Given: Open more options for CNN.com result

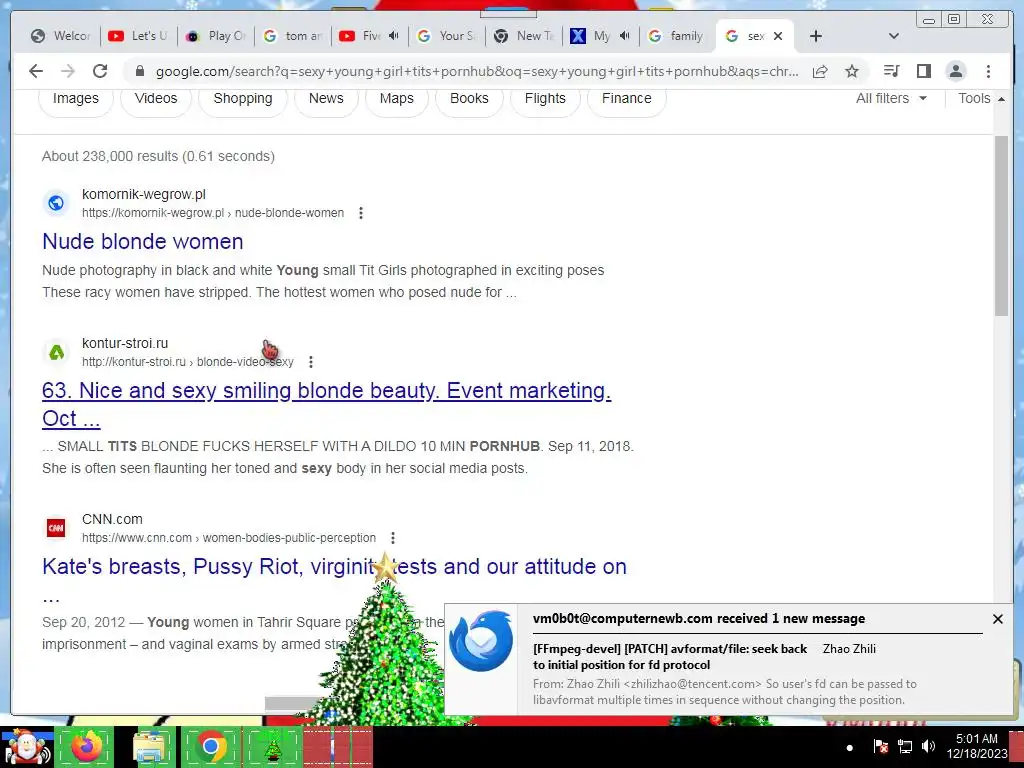Looking at the screenshot, I should point(392,538).
